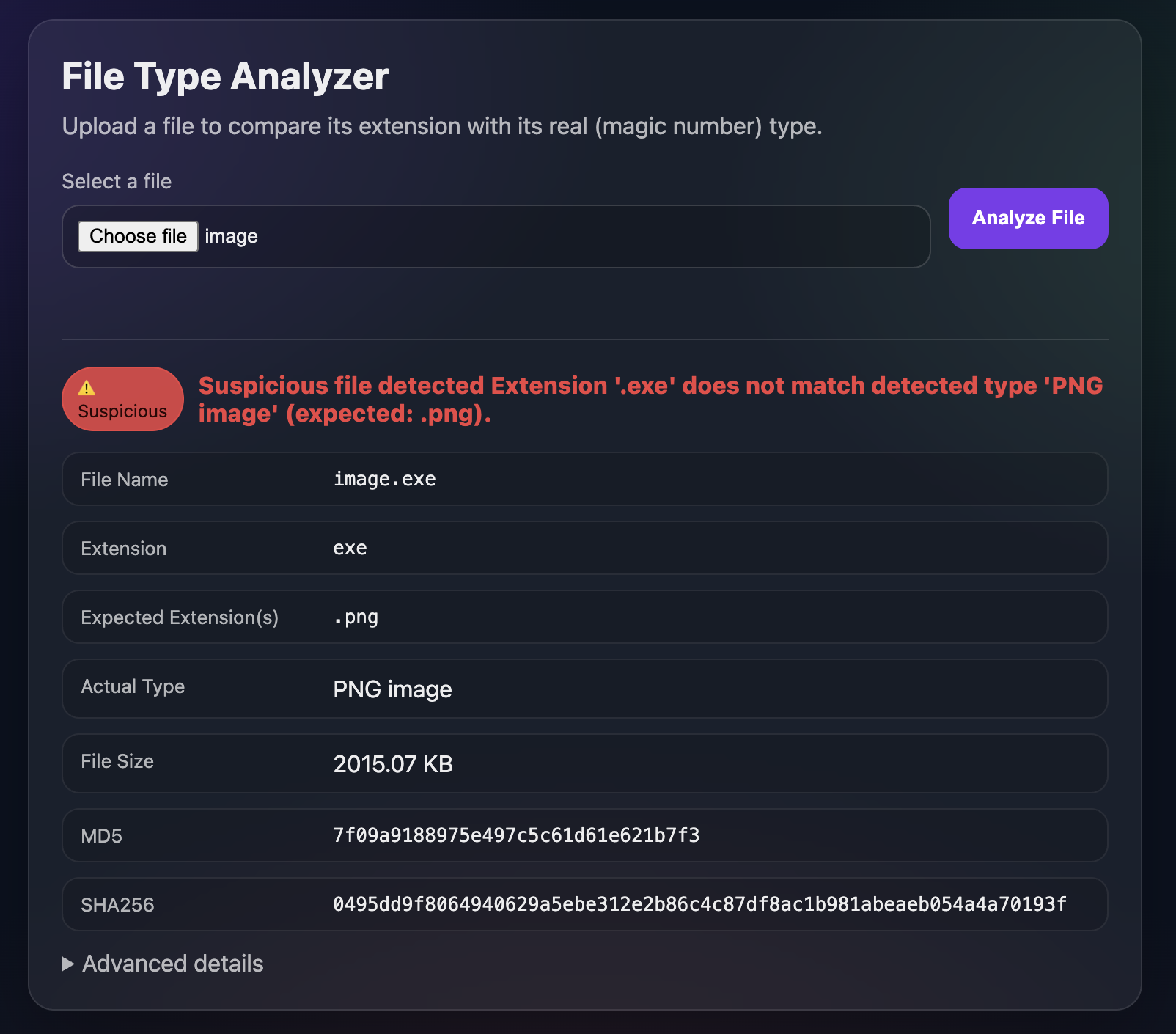Select the filename text 'image' beside Choose file

231,235
